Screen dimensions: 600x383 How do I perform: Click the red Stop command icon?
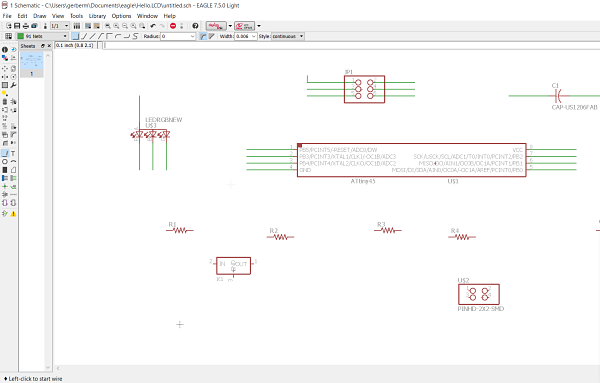point(173,26)
